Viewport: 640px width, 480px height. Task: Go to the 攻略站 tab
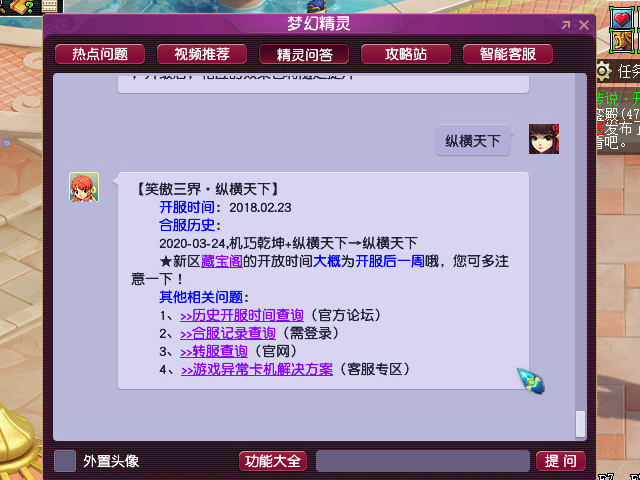click(406, 54)
